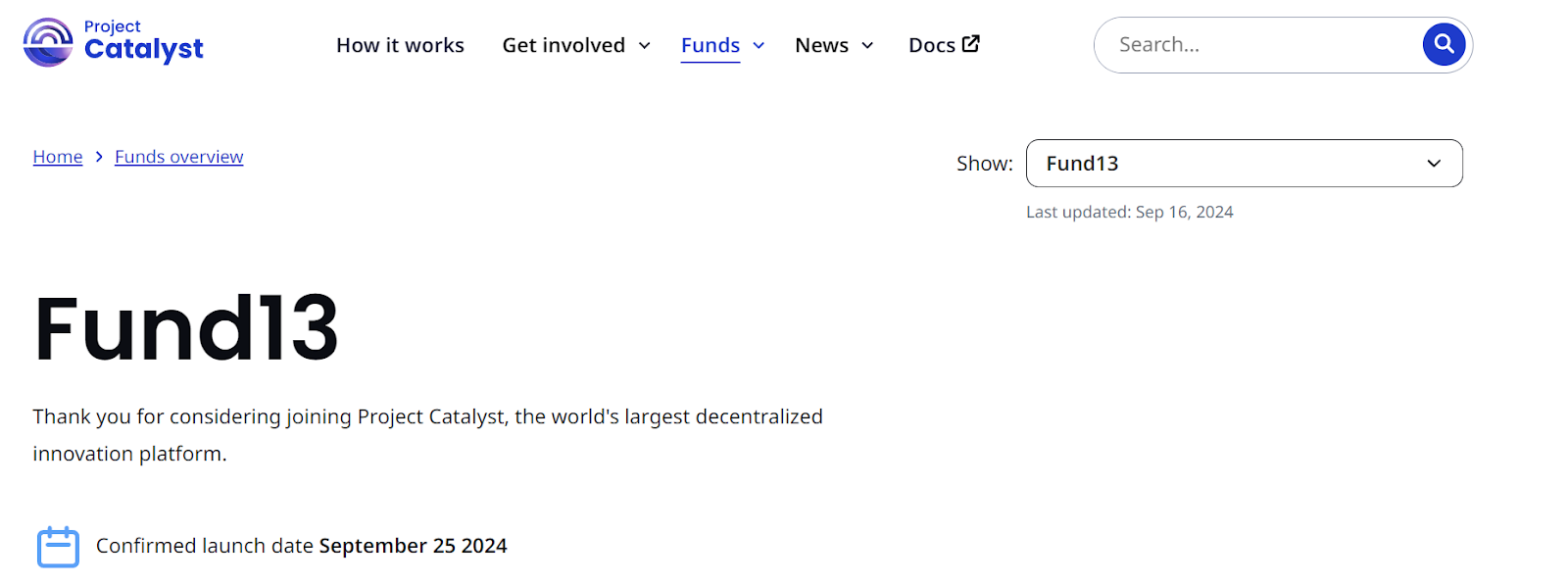
Task: Click the Show: label
Action: pos(985,164)
